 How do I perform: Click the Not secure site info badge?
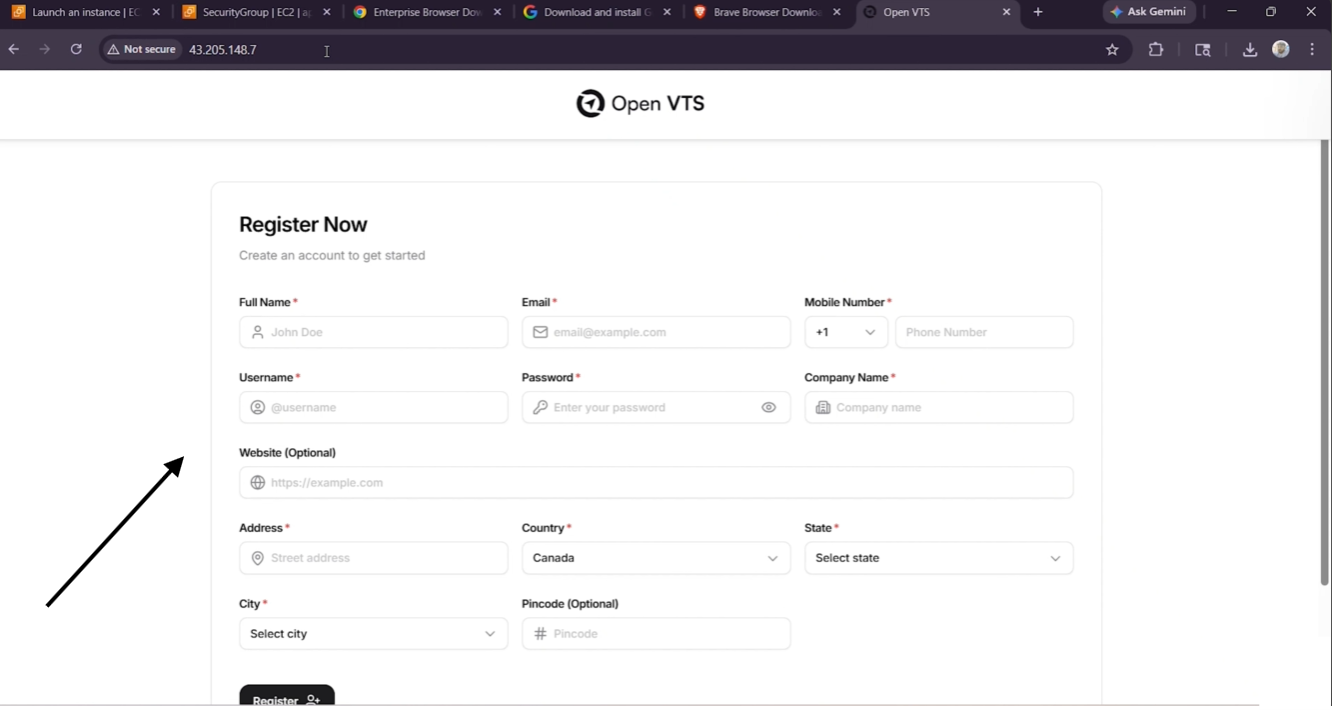[142, 49]
